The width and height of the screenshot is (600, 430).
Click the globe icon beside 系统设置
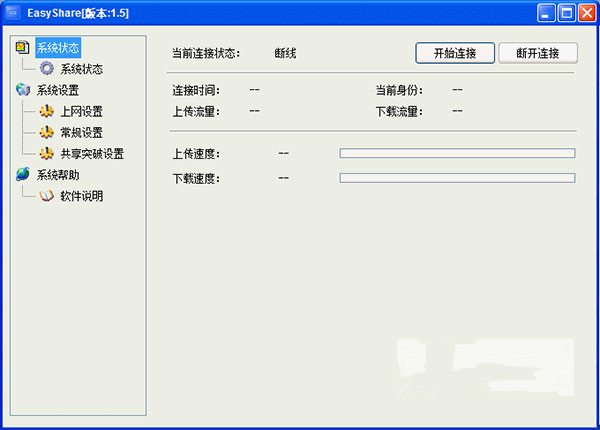[23, 90]
